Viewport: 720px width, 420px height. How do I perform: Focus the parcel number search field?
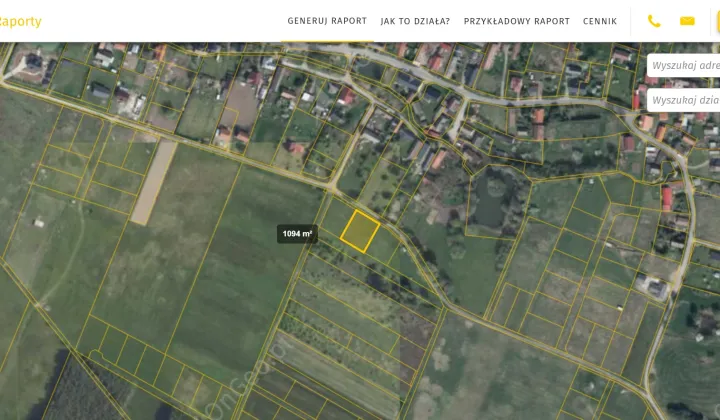[x=684, y=100]
